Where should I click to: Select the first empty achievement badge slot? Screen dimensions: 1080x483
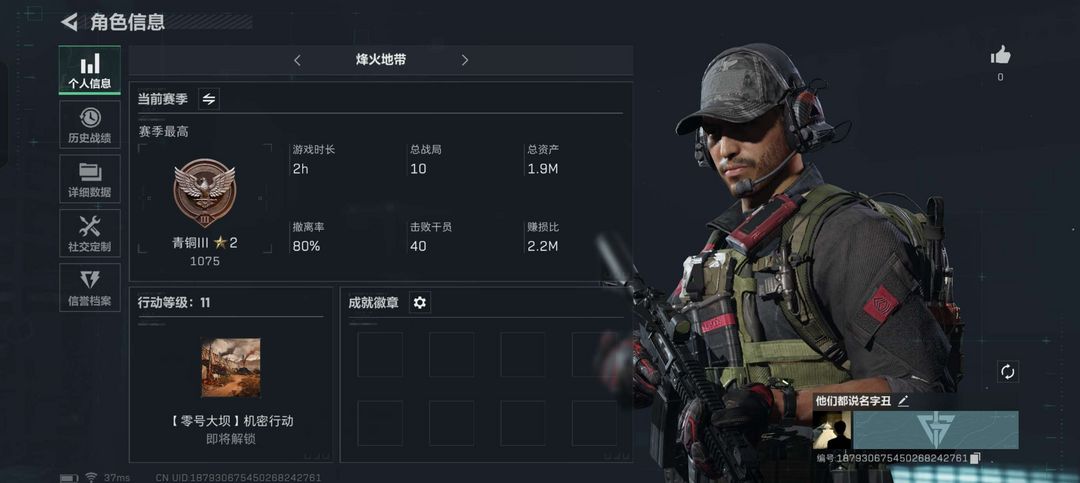(380, 354)
